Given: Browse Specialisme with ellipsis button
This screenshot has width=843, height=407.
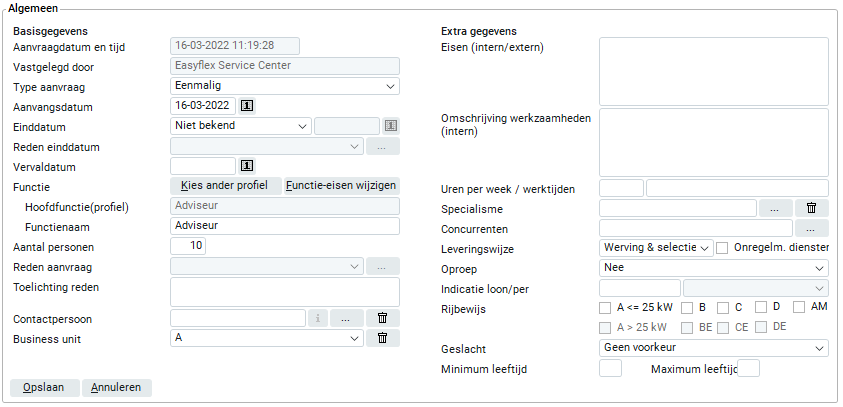Looking at the screenshot, I should point(775,208).
